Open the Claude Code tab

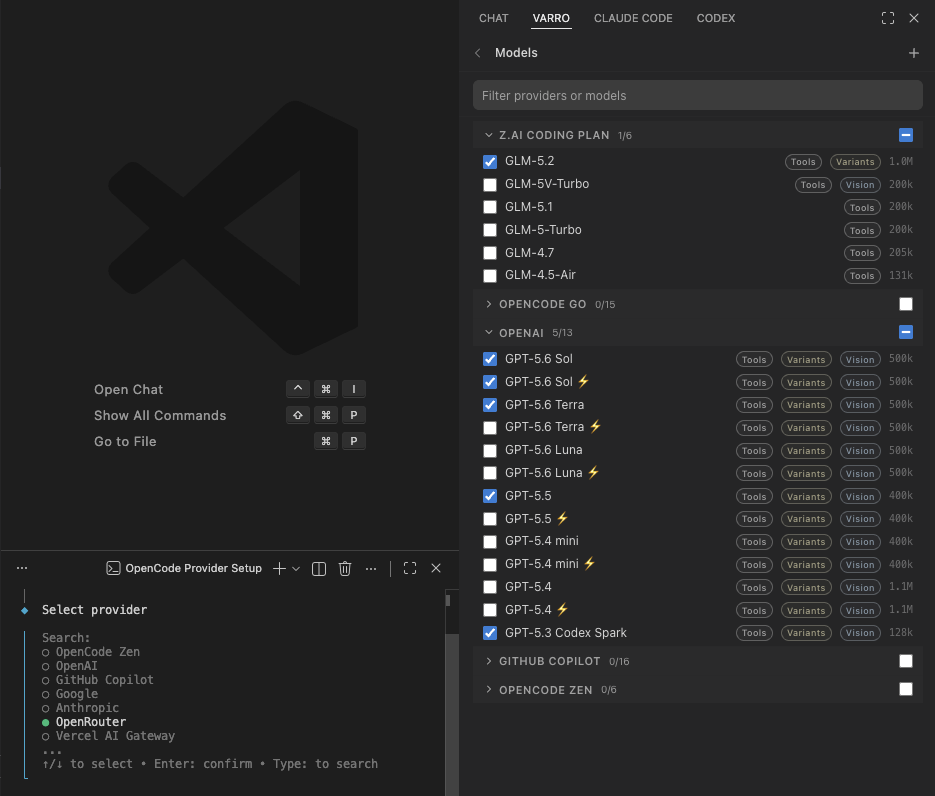[633, 18]
